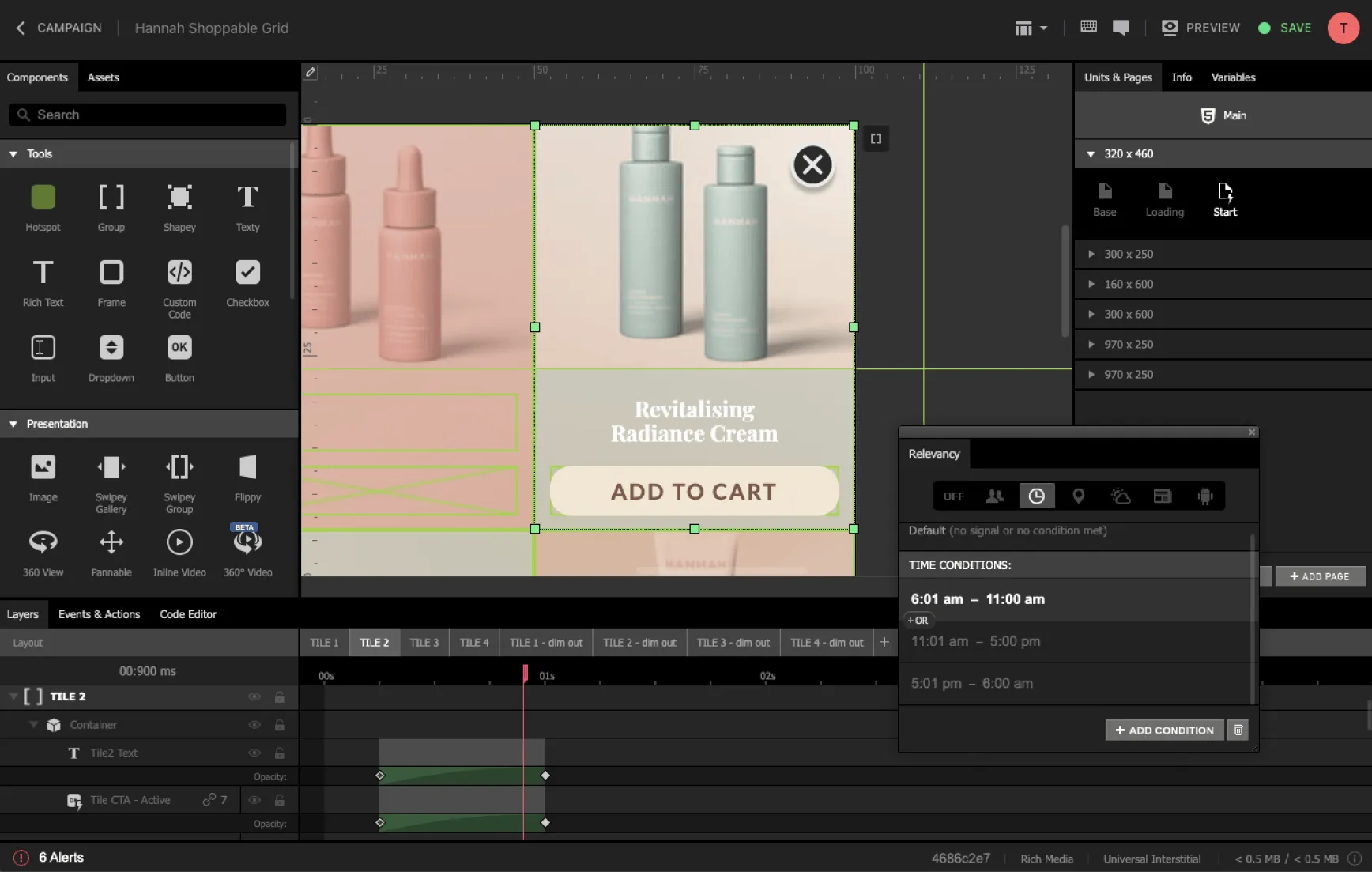Select the Texty tool
The image size is (1372, 872).
point(247,206)
